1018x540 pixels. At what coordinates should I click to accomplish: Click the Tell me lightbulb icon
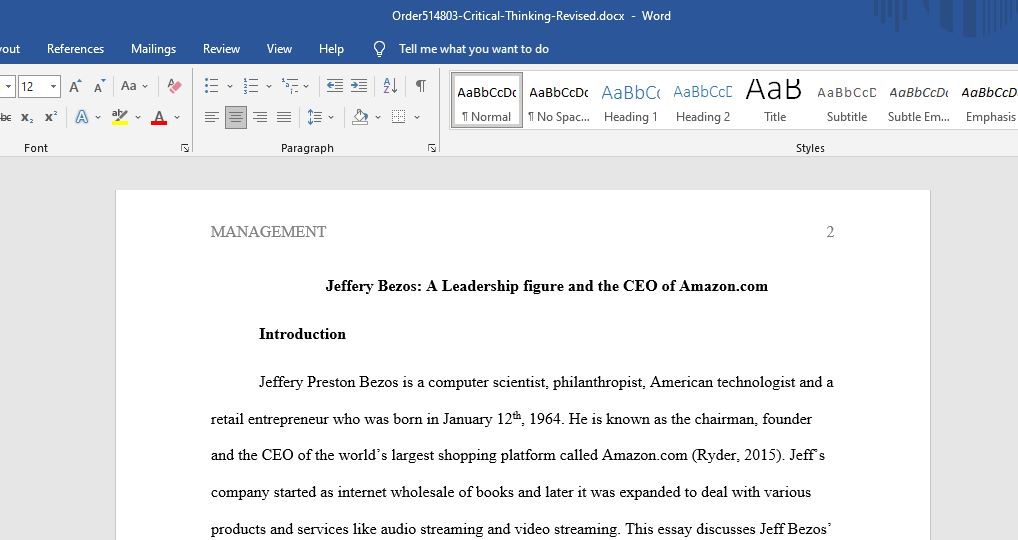(380, 49)
